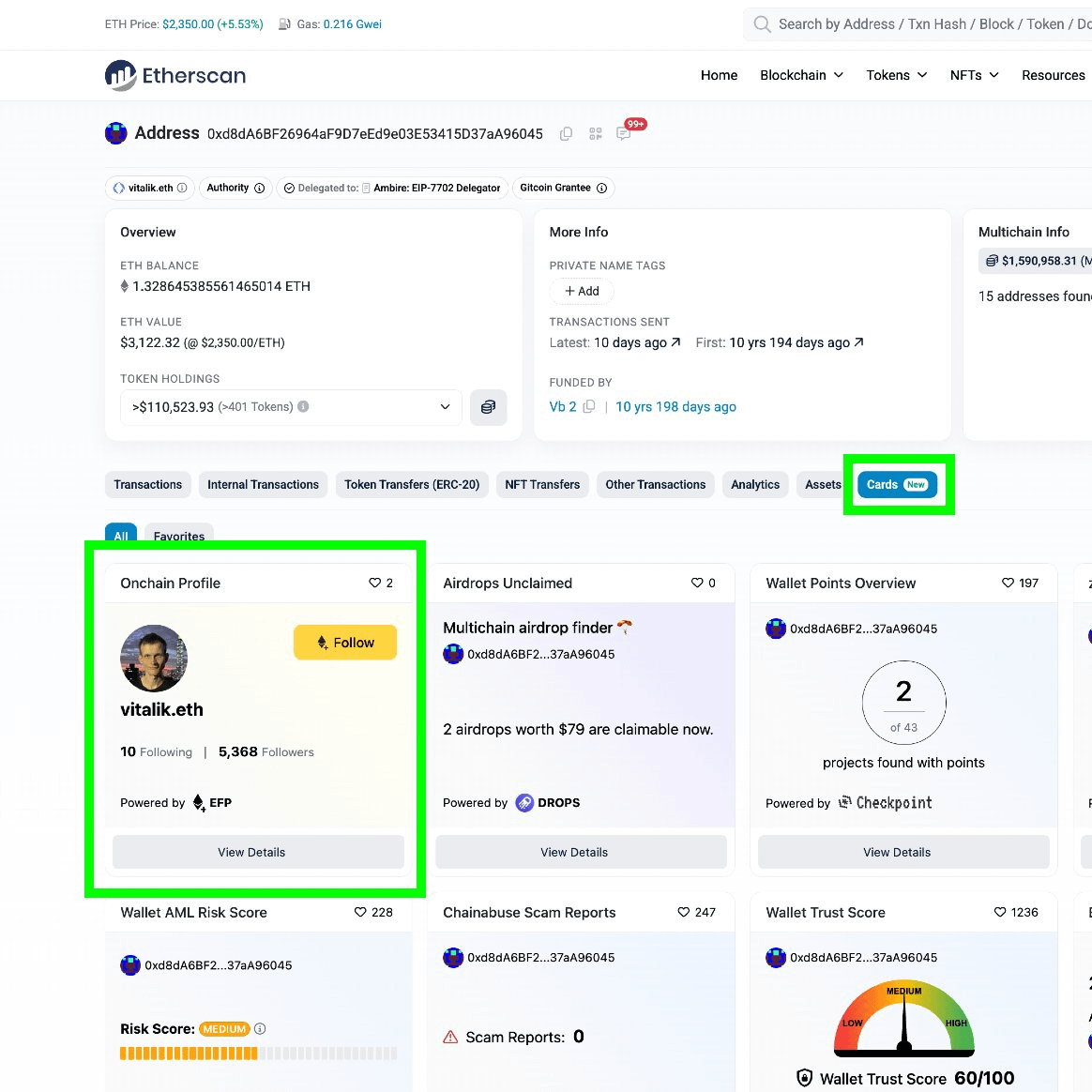The height and width of the screenshot is (1092, 1092).
Task: Open the NFT Transfers tab
Action: point(542,485)
